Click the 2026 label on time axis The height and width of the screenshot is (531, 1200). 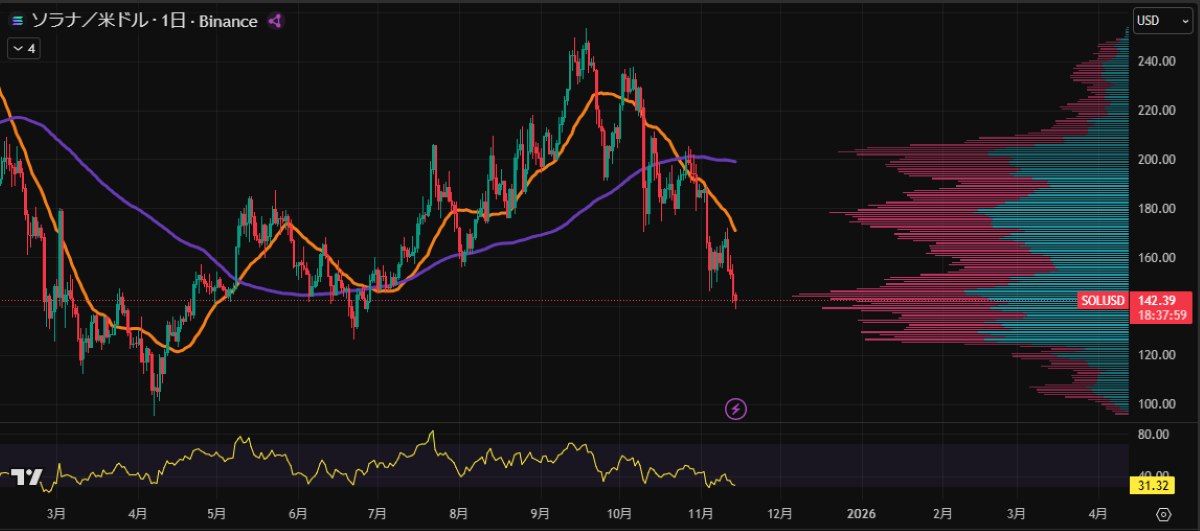[x=861, y=514]
